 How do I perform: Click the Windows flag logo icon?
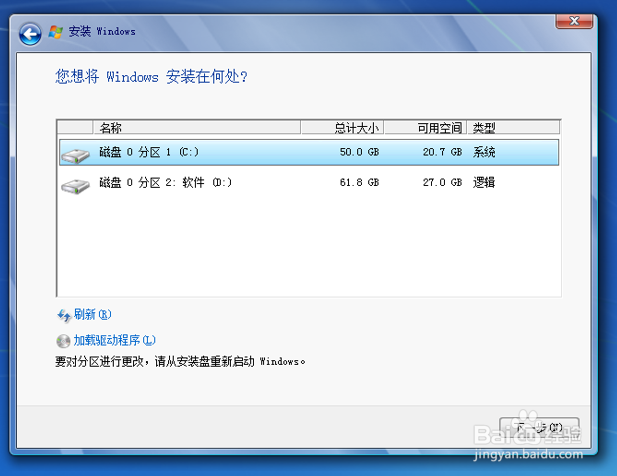55,32
